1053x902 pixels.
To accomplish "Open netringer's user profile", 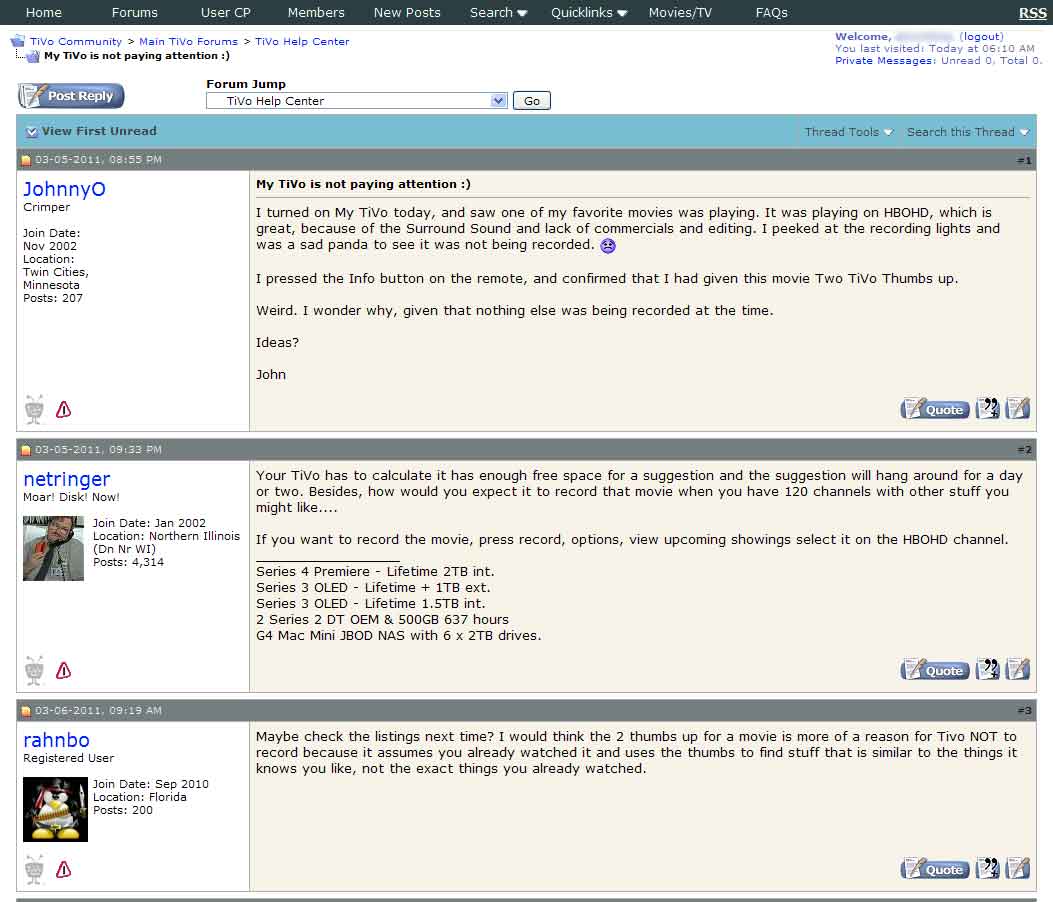I will click(x=66, y=480).
